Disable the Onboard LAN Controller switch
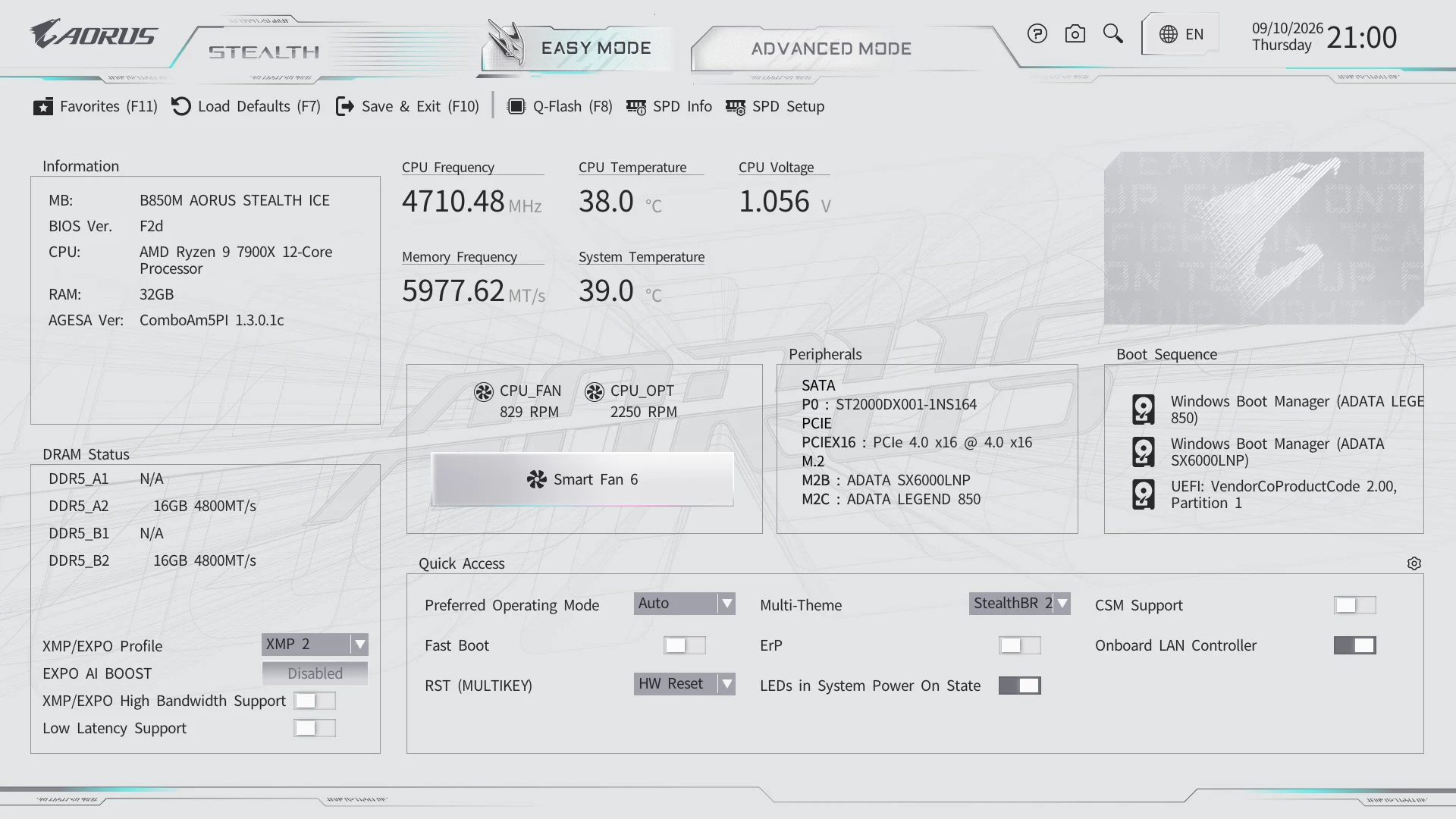Image resolution: width=1456 pixels, height=819 pixels. tap(1354, 645)
